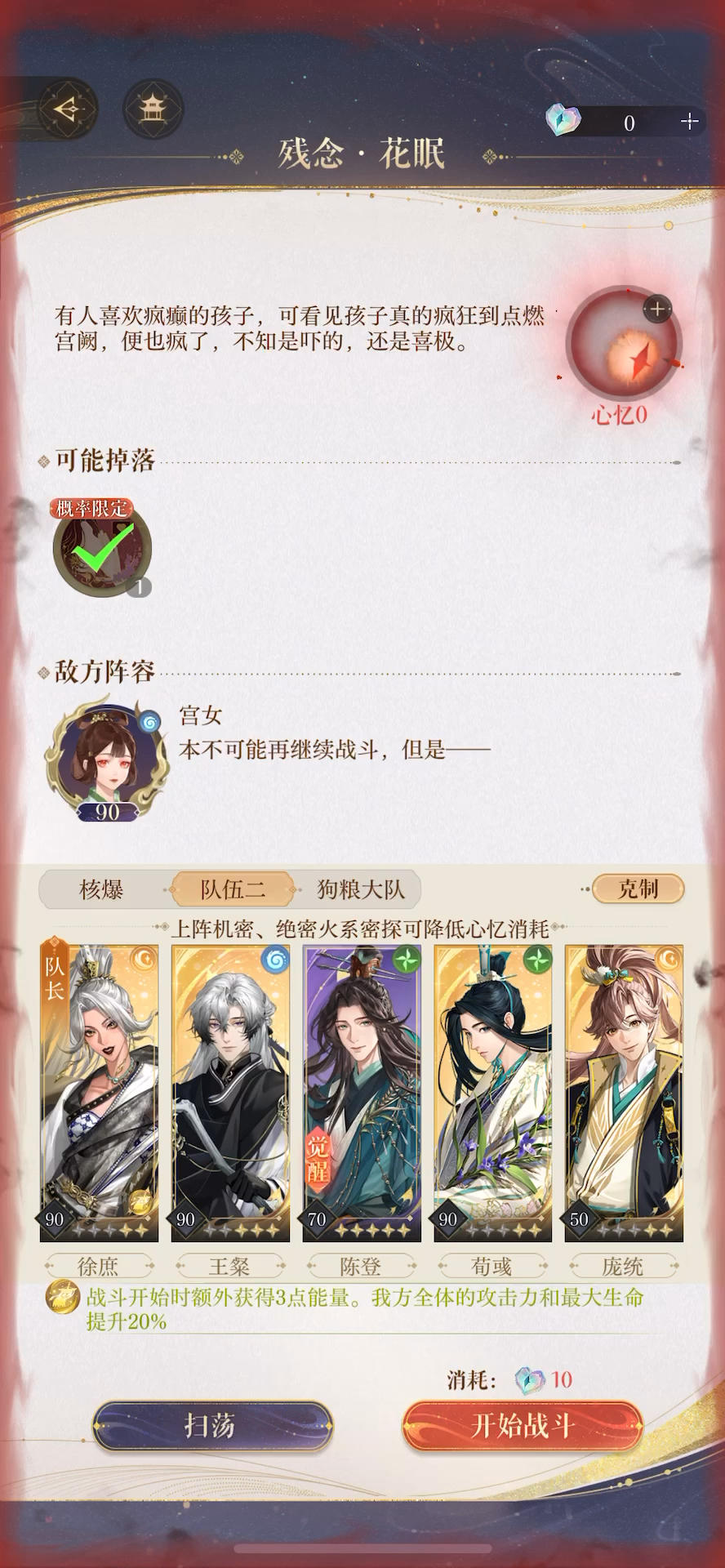Tap the back arrow icon

[x=67, y=109]
